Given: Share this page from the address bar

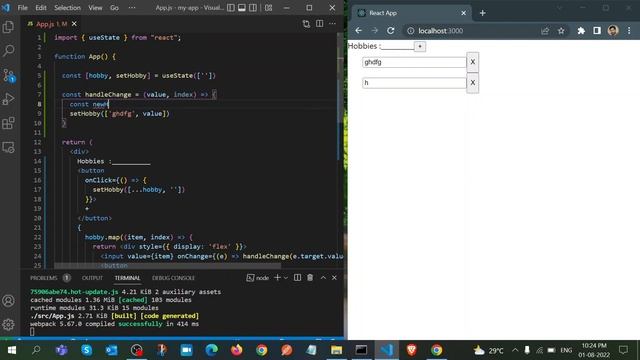Looking at the screenshot, I should [x=545, y=31].
